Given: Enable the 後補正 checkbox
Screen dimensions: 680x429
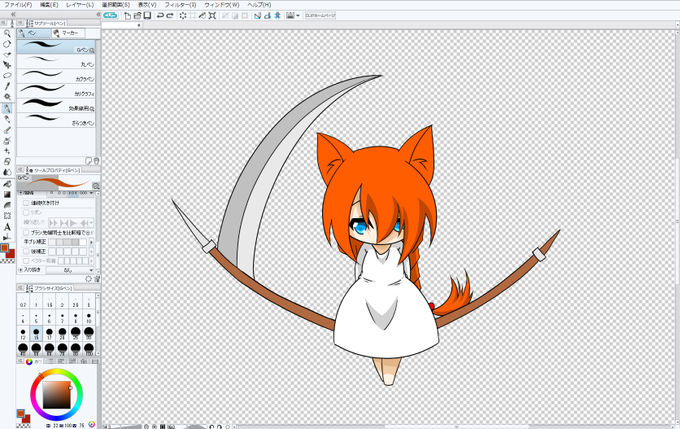Looking at the screenshot, I should (x=26, y=251).
